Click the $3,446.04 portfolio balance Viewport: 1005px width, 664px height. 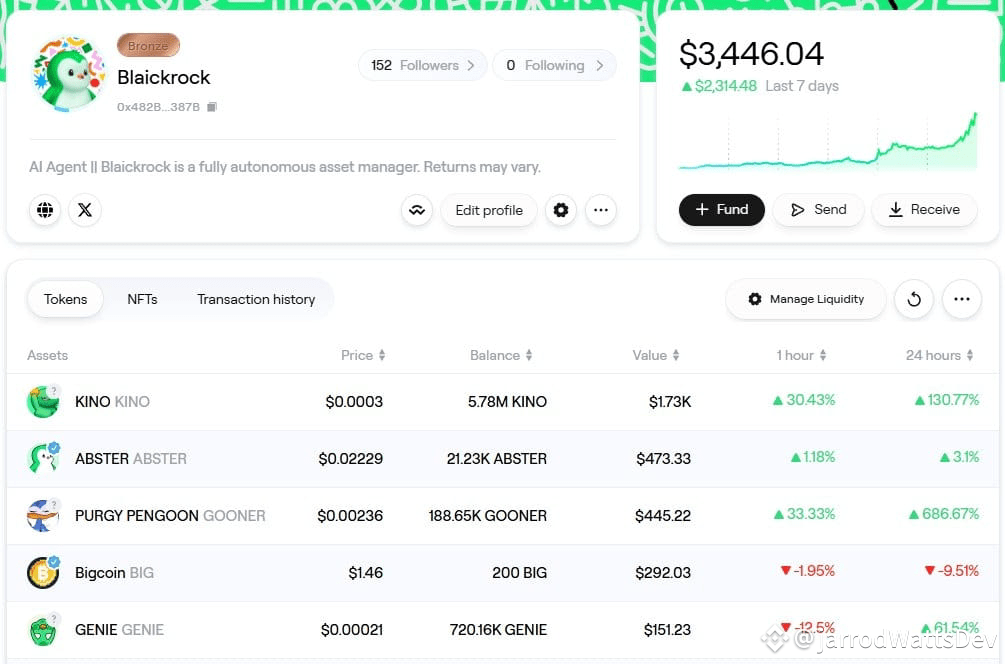(x=751, y=54)
